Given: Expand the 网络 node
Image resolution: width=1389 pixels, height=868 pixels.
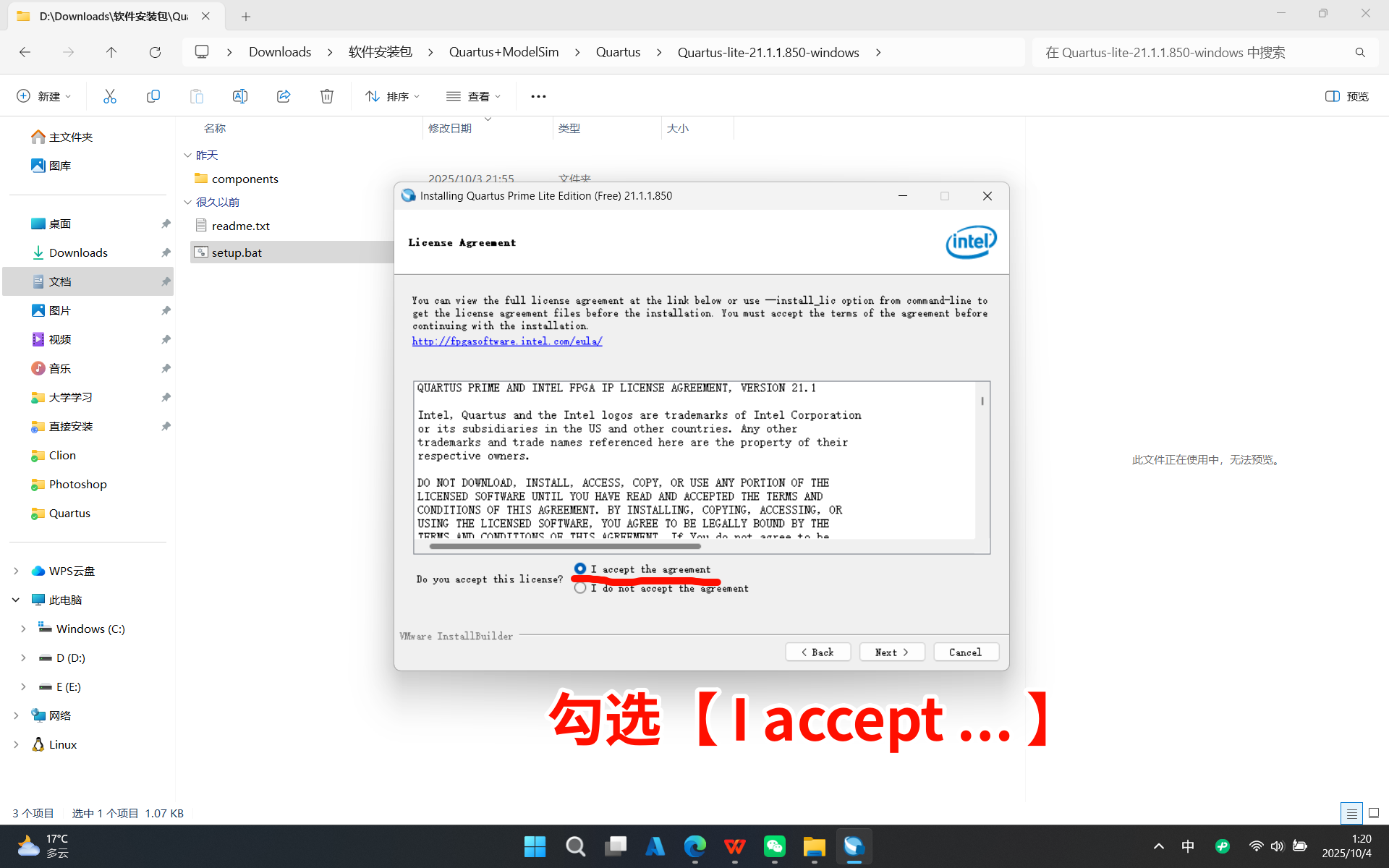Looking at the screenshot, I should [x=16, y=715].
